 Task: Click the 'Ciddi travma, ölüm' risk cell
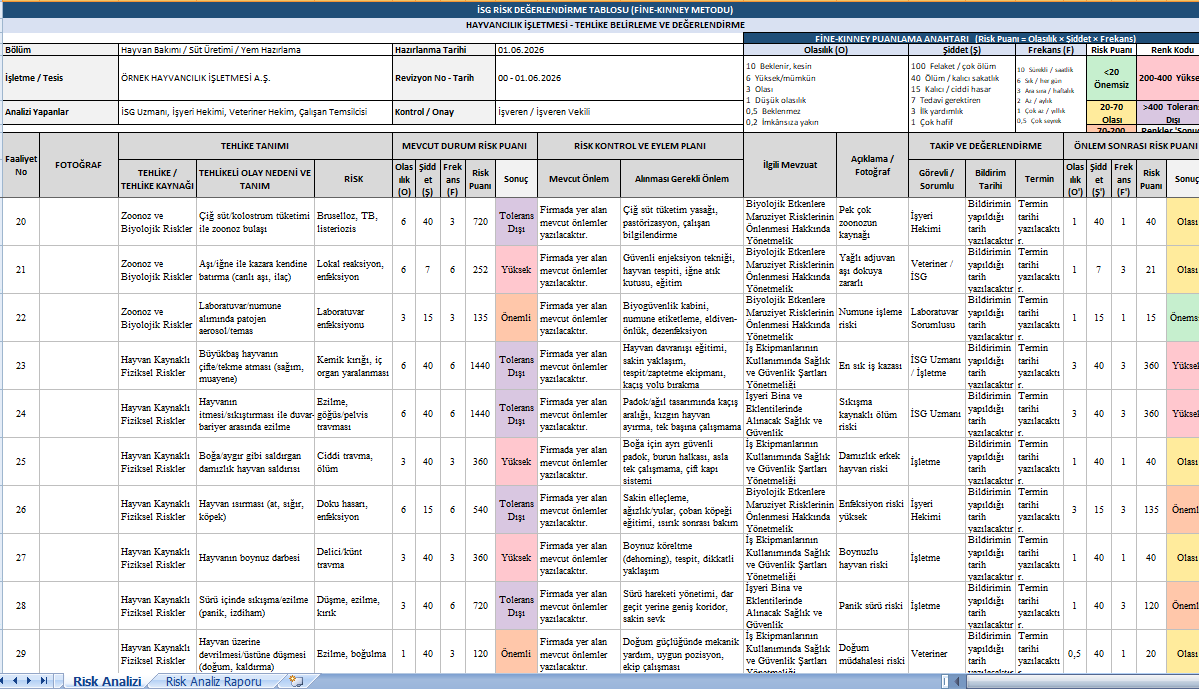(353, 462)
